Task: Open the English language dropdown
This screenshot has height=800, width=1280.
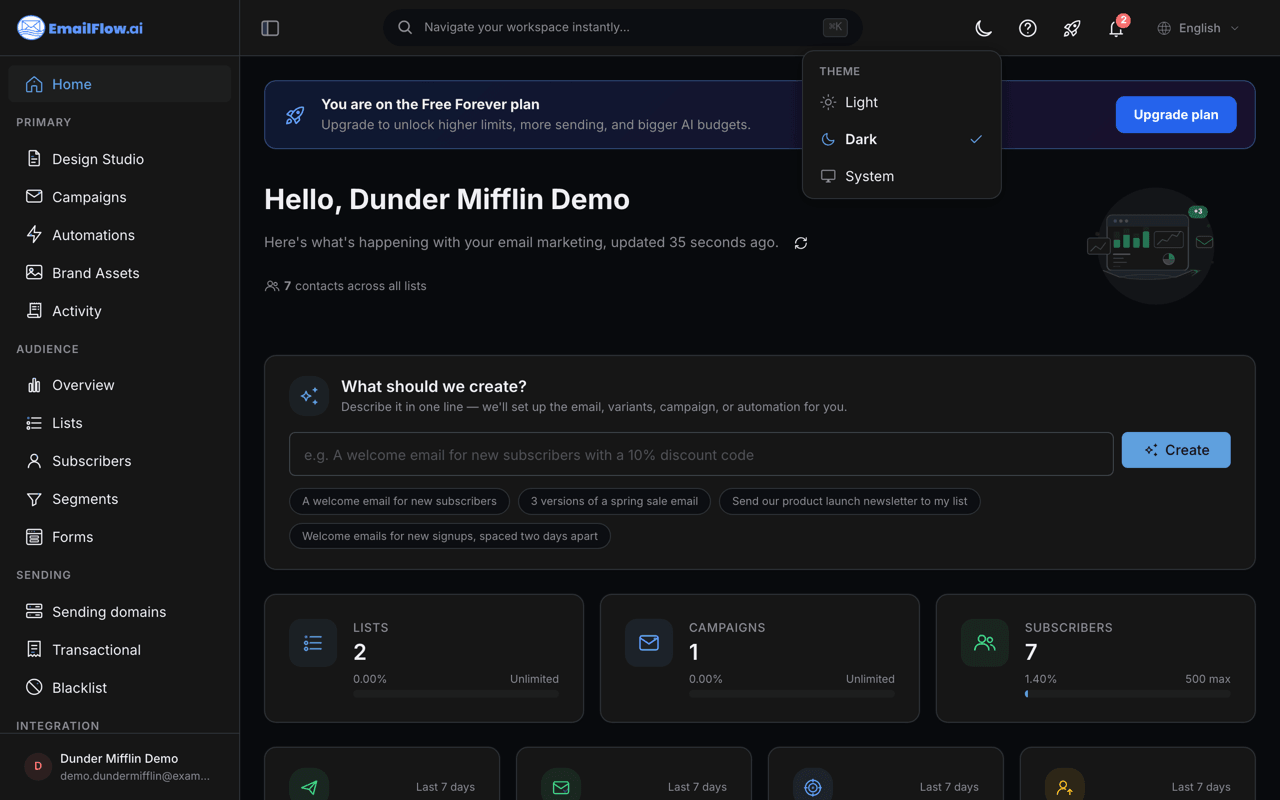Action: click(1198, 28)
